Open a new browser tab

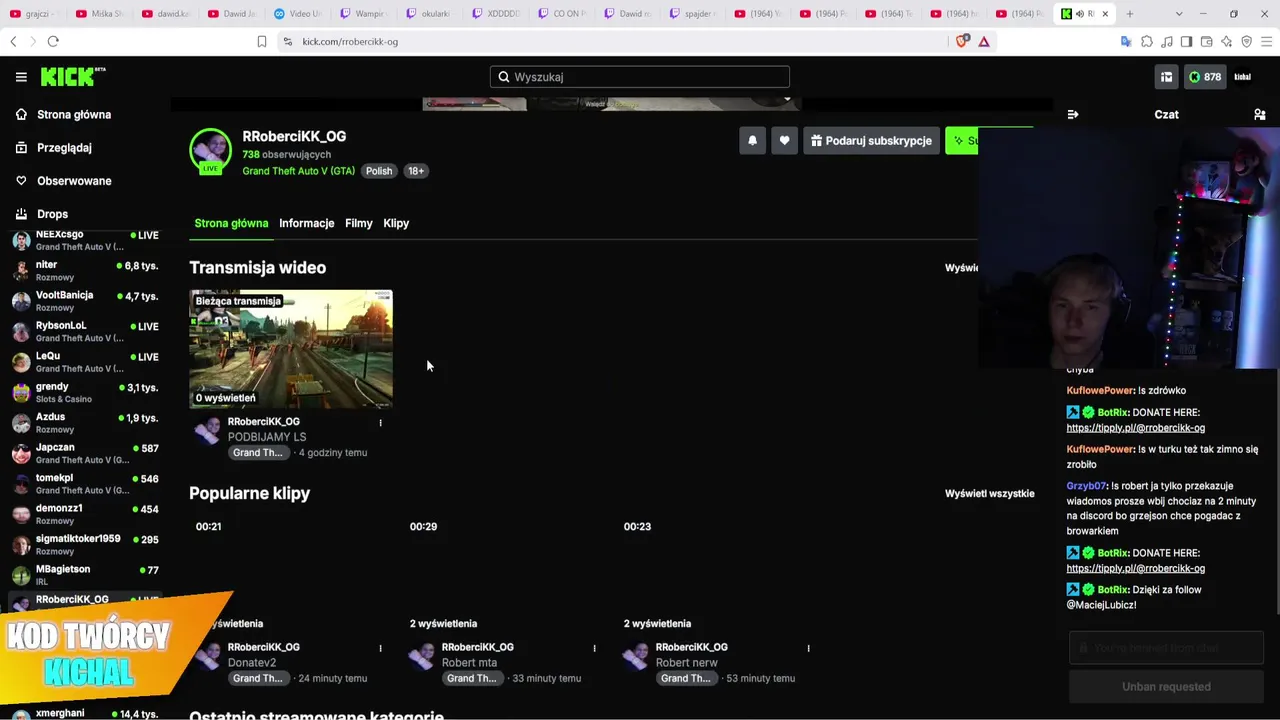point(1130,14)
